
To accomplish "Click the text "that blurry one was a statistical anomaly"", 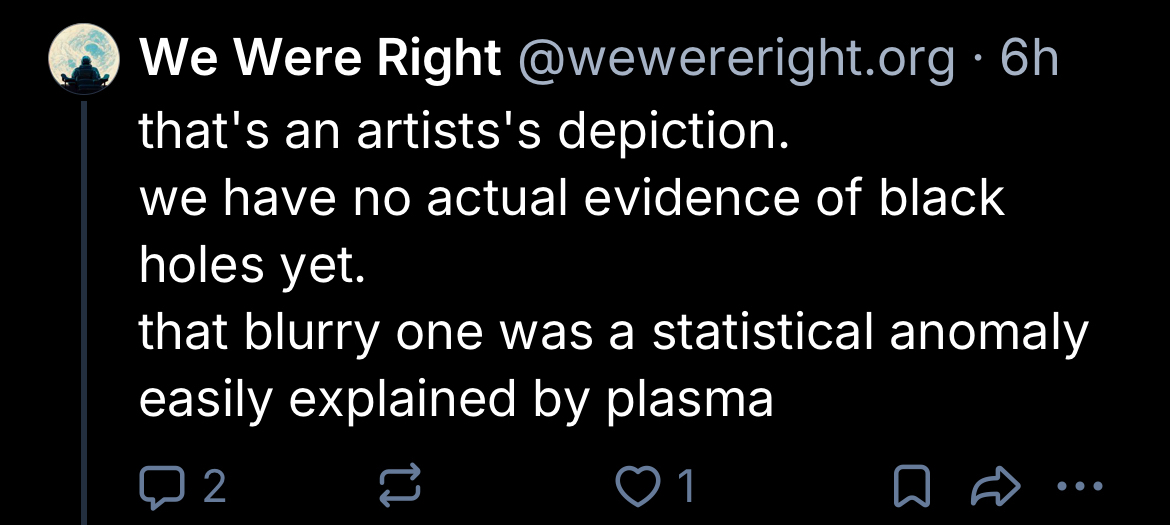I will [x=612, y=333].
